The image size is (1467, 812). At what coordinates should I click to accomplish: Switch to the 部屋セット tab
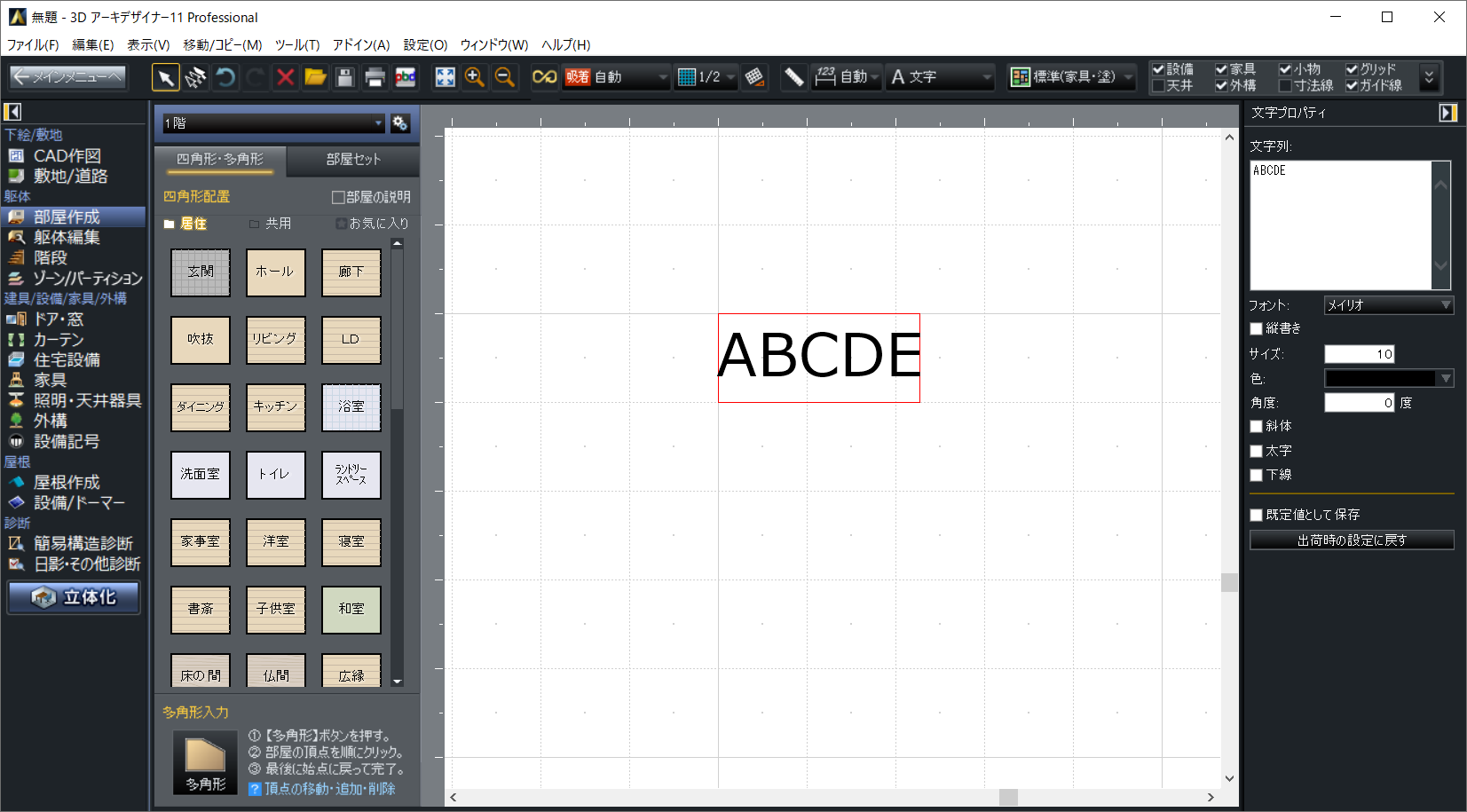[x=353, y=160]
